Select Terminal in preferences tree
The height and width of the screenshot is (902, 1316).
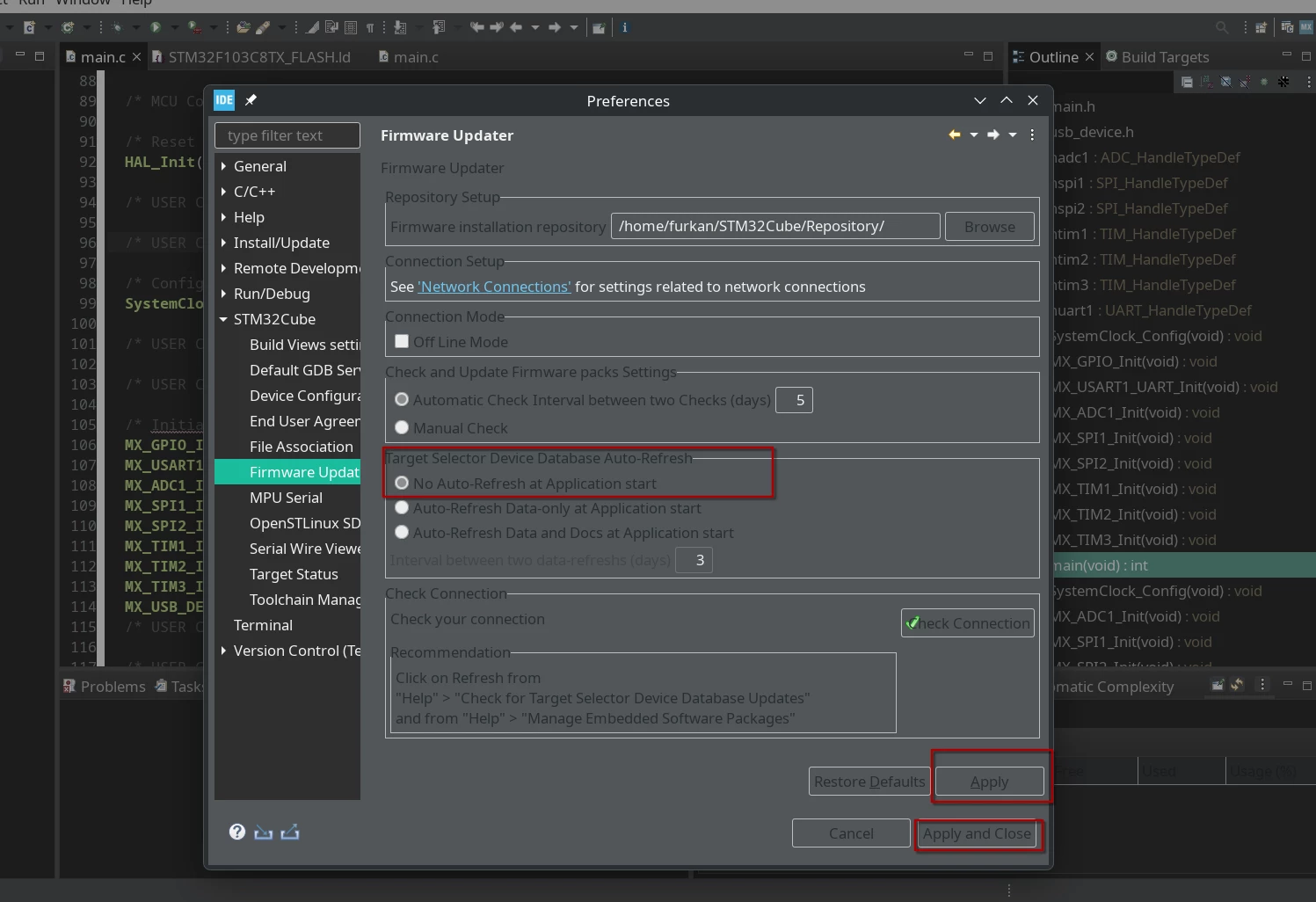(x=263, y=625)
